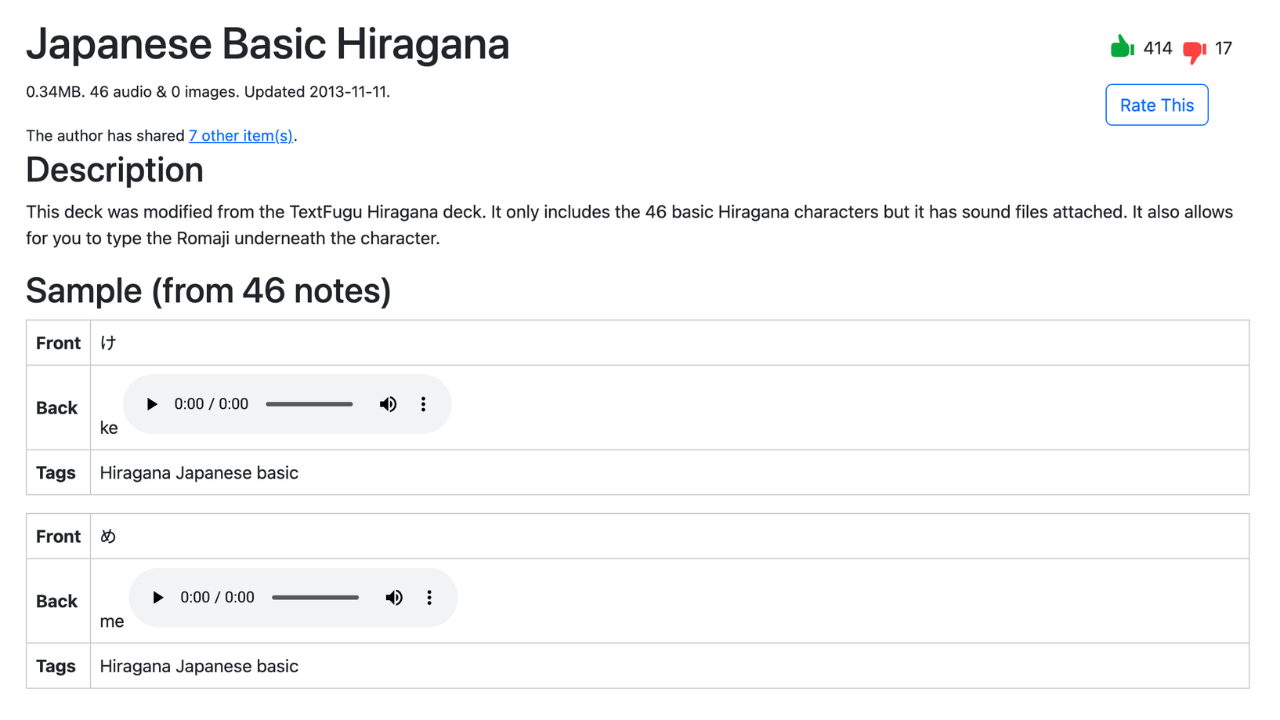Image resolution: width=1280 pixels, height=720 pixels.
Task: Mute the 'me' audio player volume
Action: [x=394, y=597]
